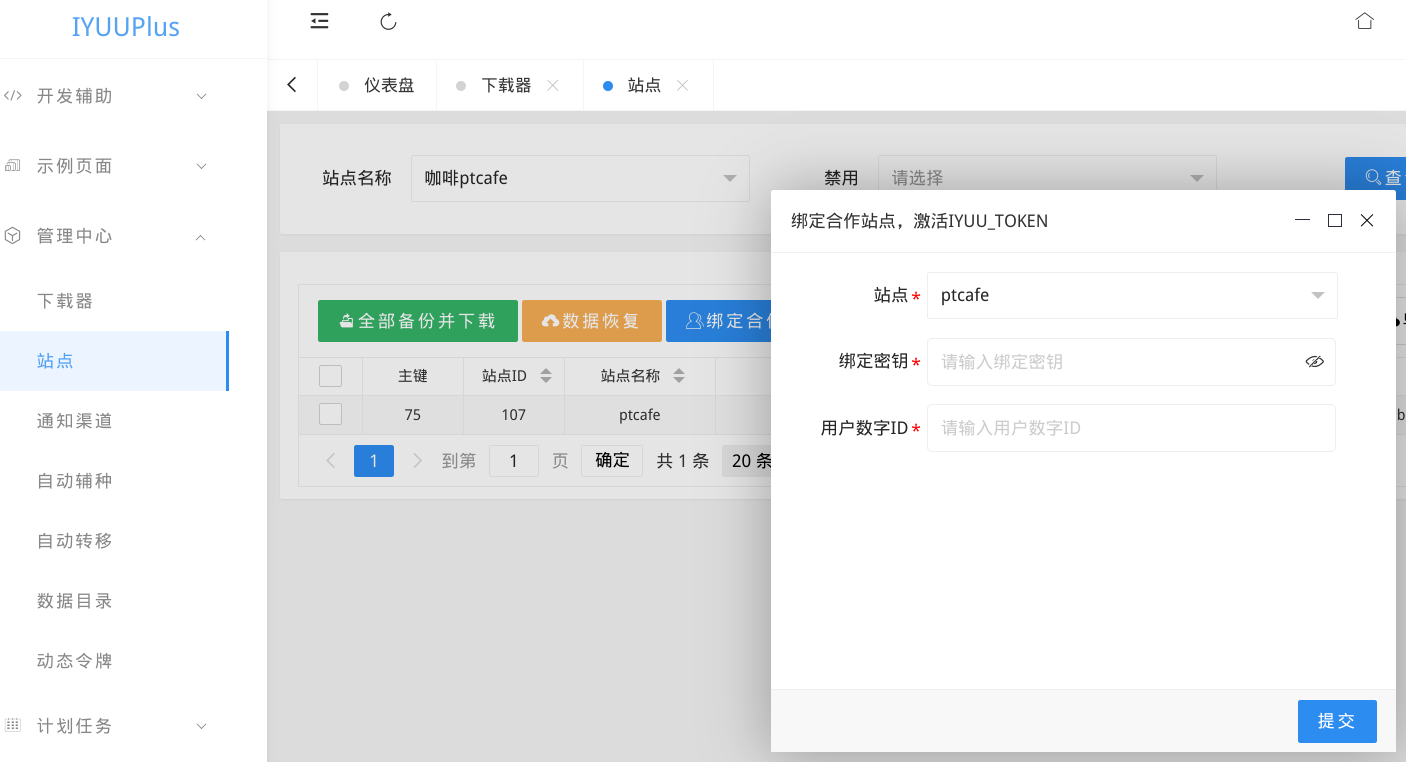The image size is (1406, 762).
Task: Close the 下载器 tab
Action: (552, 85)
